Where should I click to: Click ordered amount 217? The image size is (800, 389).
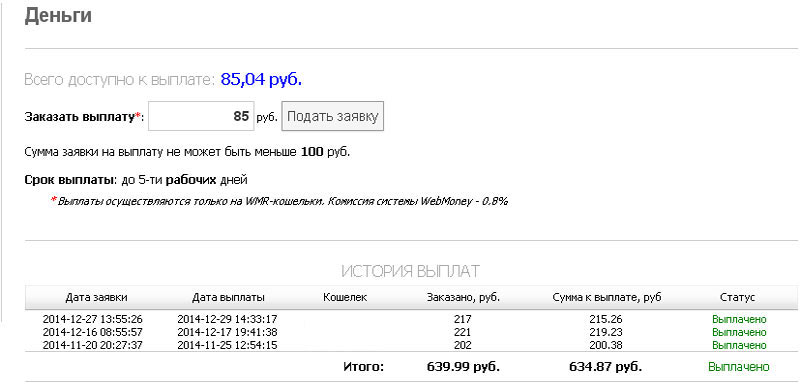click(x=463, y=320)
